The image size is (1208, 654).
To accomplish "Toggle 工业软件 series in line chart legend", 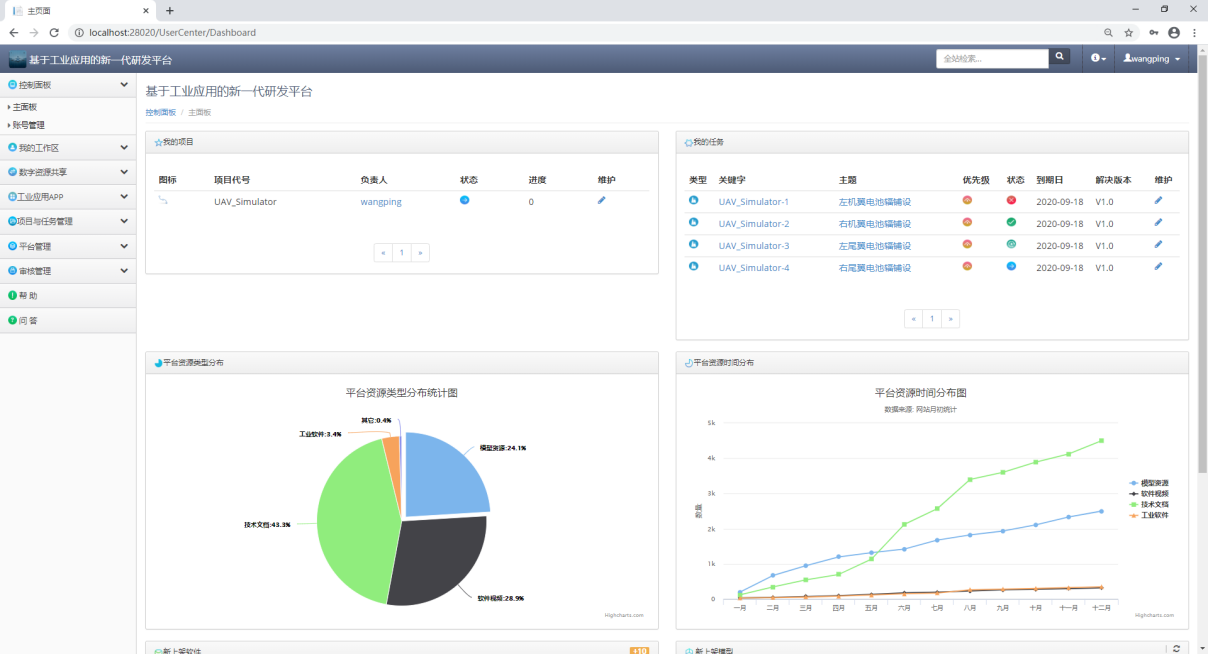I will (x=1148, y=516).
